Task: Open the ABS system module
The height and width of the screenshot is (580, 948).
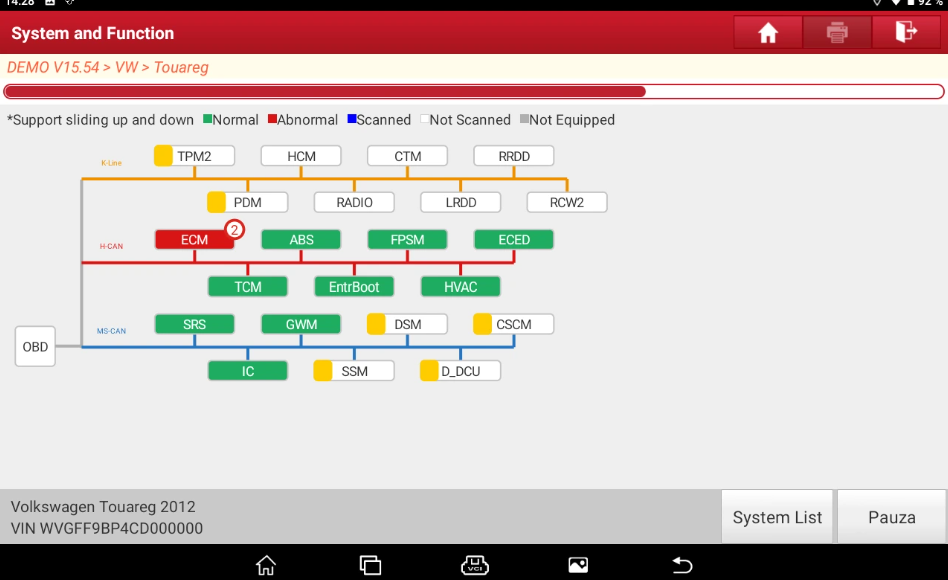Action: tap(301, 240)
